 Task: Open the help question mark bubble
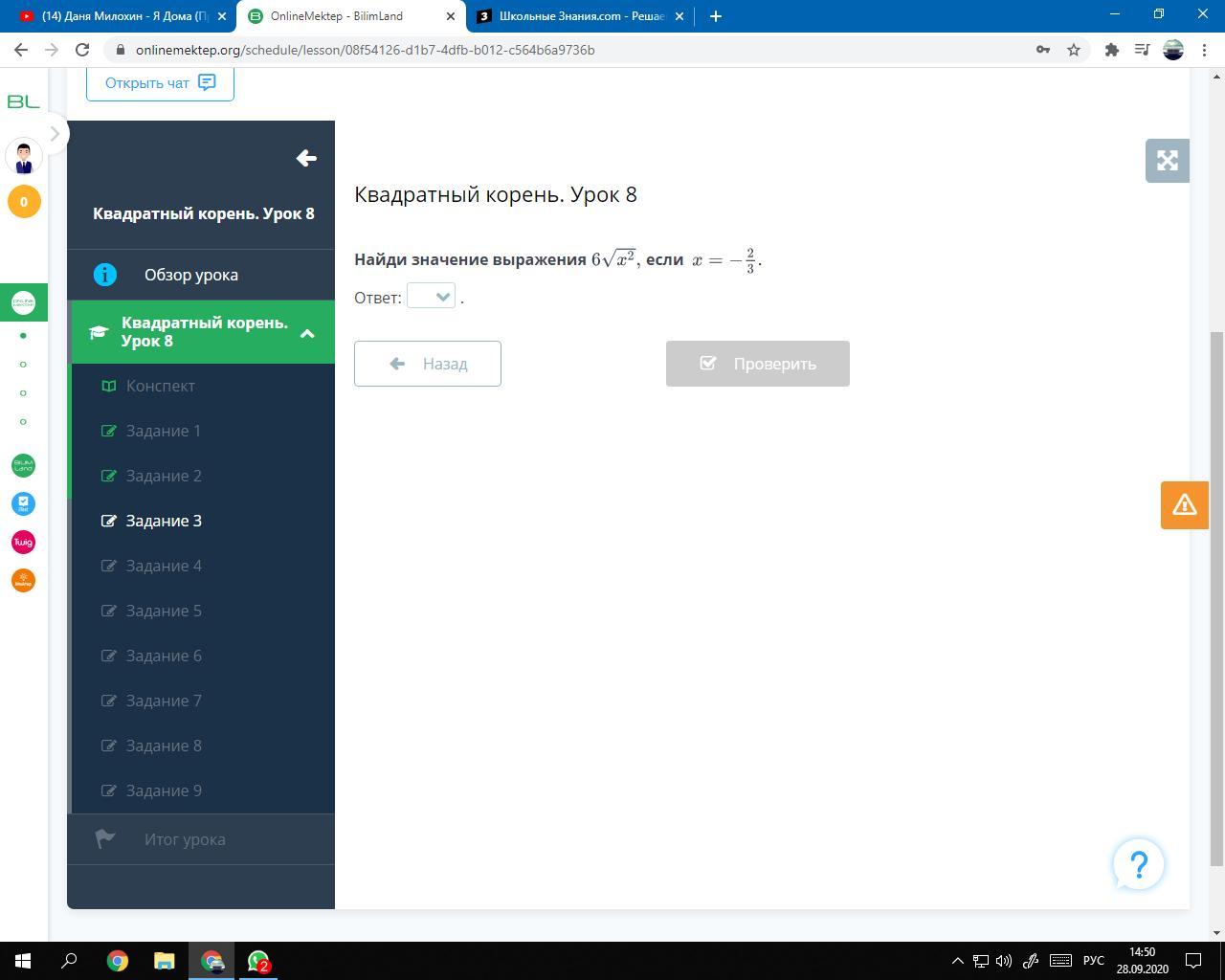(1138, 865)
